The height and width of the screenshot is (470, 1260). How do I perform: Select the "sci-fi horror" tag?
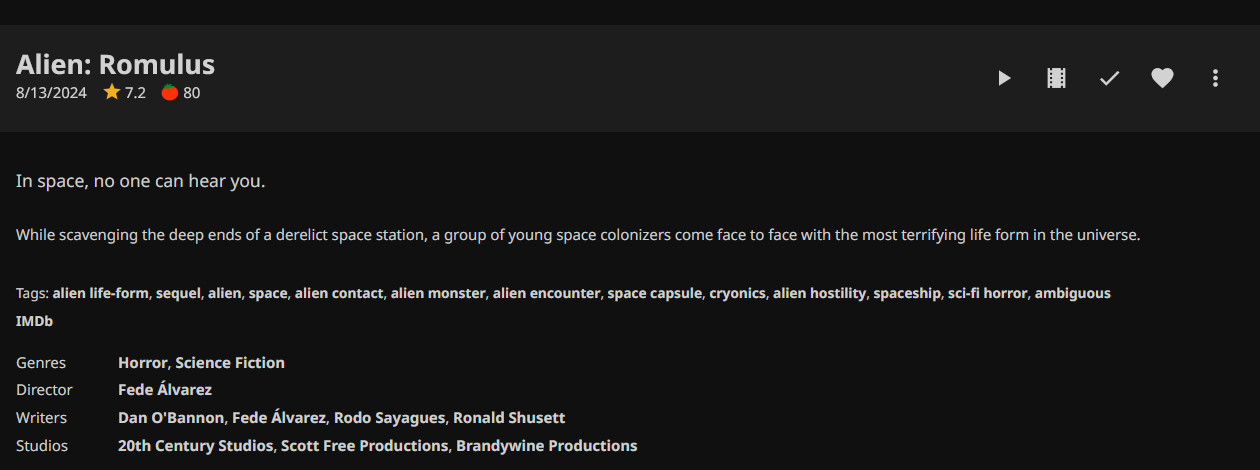(987, 293)
